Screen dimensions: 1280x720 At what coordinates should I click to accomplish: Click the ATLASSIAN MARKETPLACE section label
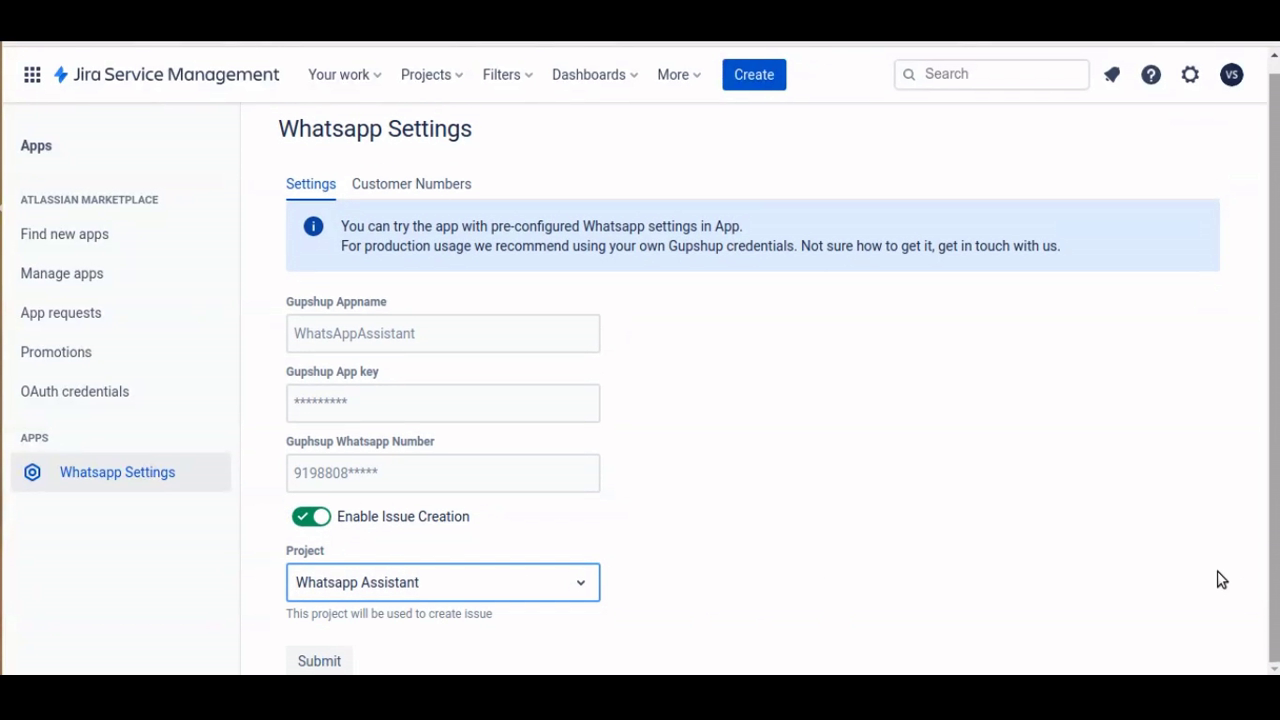pyautogui.click(x=89, y=200)
